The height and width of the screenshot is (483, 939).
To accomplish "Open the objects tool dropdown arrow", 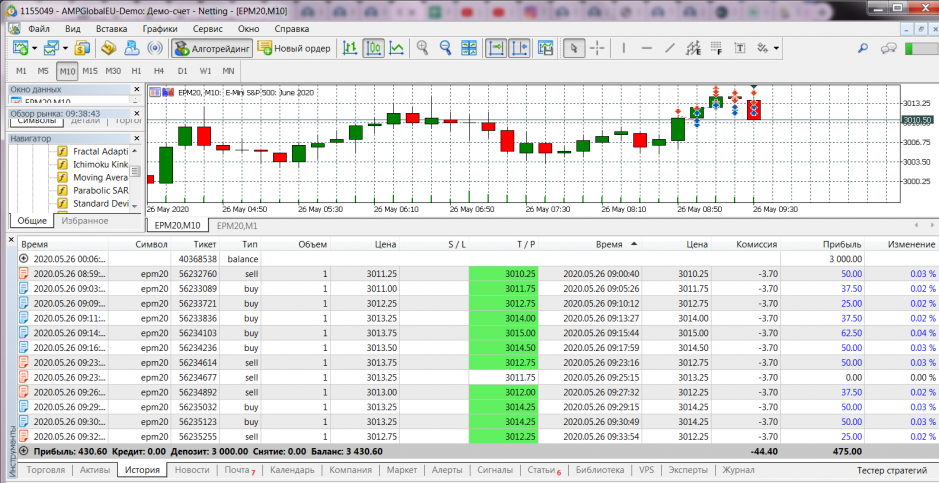I will point(776,48).
